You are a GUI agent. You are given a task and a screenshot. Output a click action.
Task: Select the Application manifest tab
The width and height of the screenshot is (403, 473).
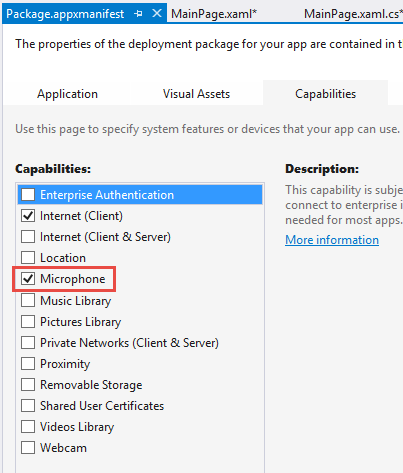(x=67, y=94)
